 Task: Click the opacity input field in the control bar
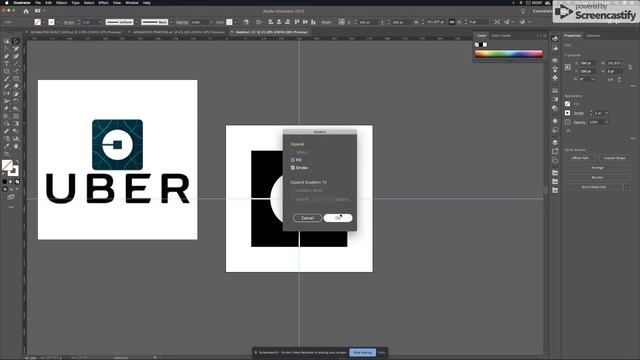point(199,22)
